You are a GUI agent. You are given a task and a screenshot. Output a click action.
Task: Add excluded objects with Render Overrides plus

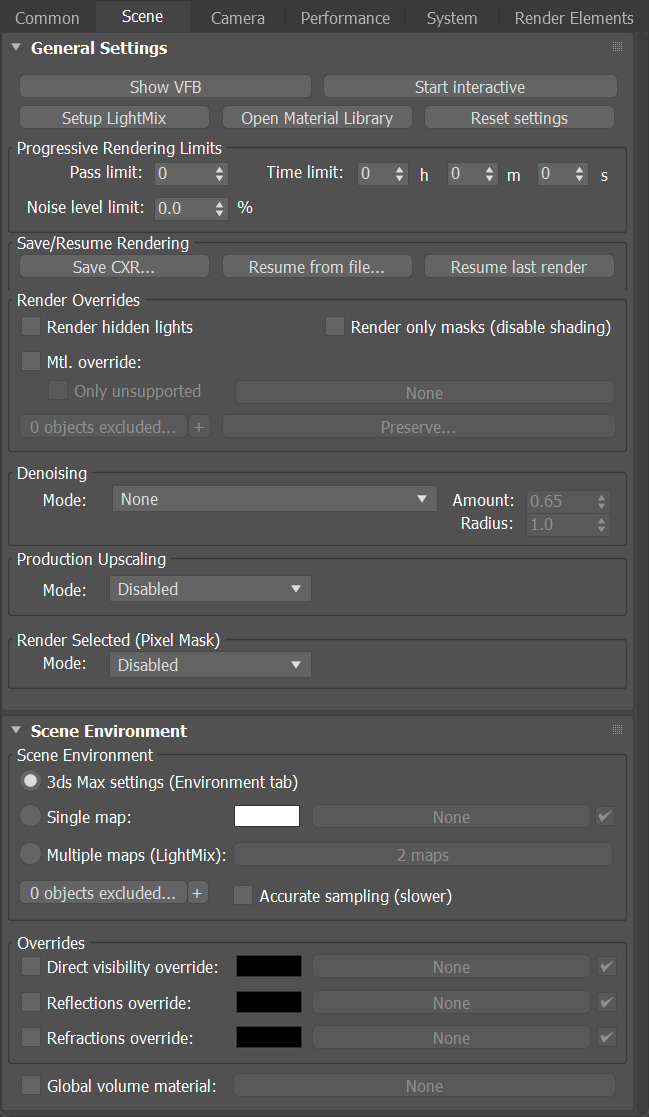click(x=199, y=427)
